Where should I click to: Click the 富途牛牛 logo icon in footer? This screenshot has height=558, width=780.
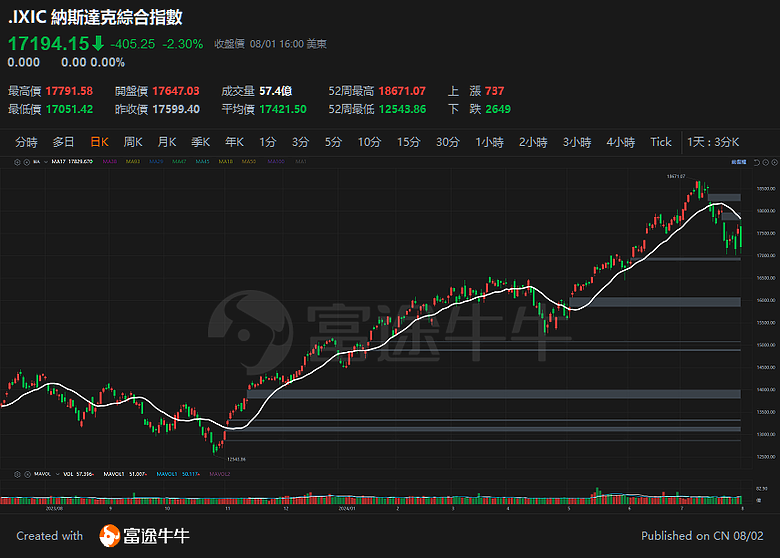[x=109, y=536]
